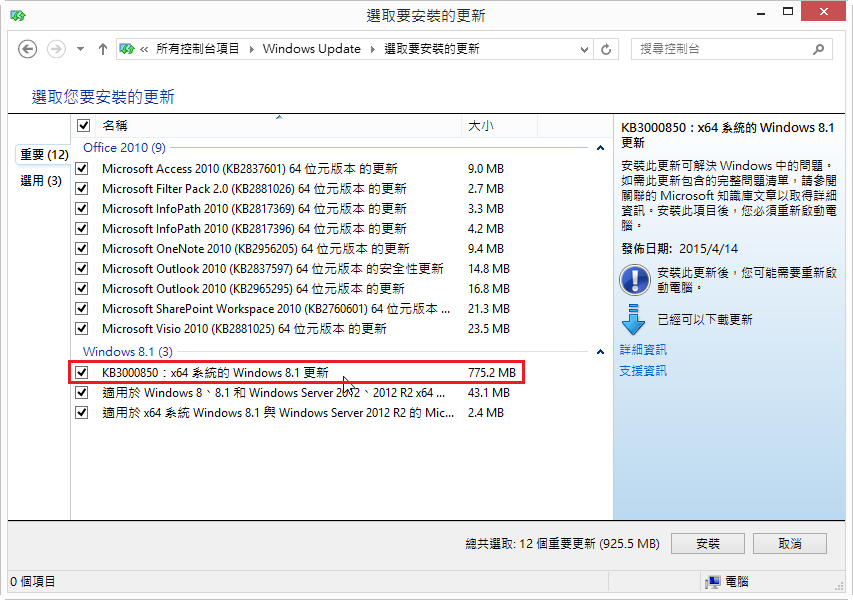Uncheck Microsoft Access 2010 update checkbox

coord(83,169)
